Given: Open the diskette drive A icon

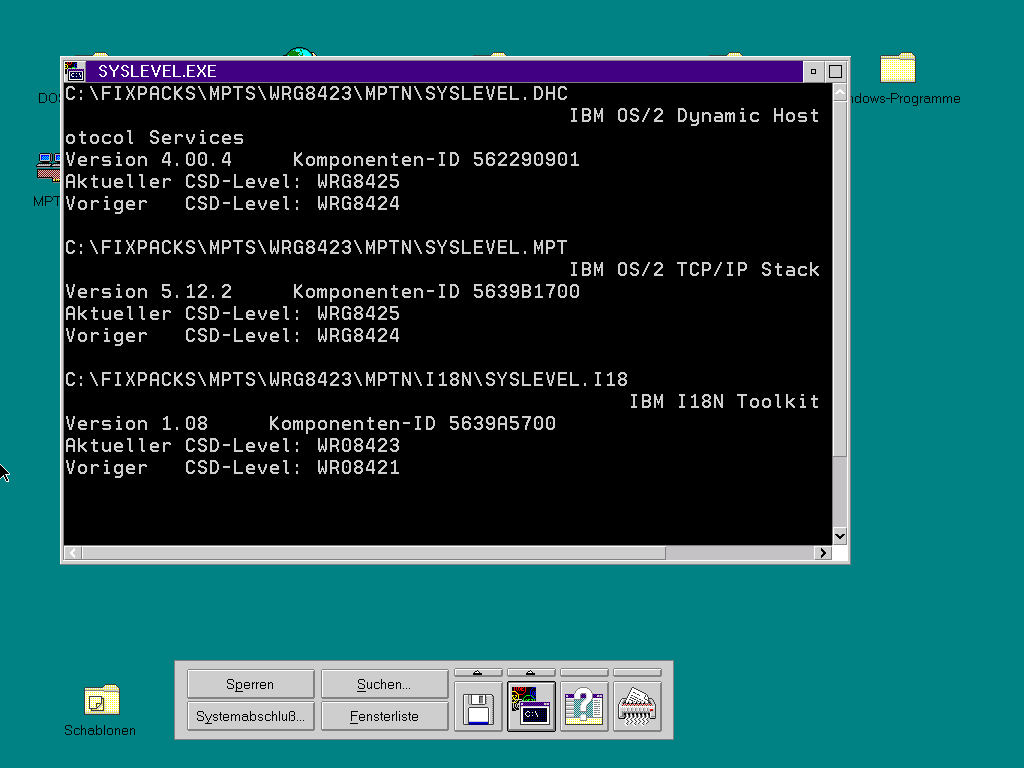Looking at the screenshot, I should coord(478,707).
